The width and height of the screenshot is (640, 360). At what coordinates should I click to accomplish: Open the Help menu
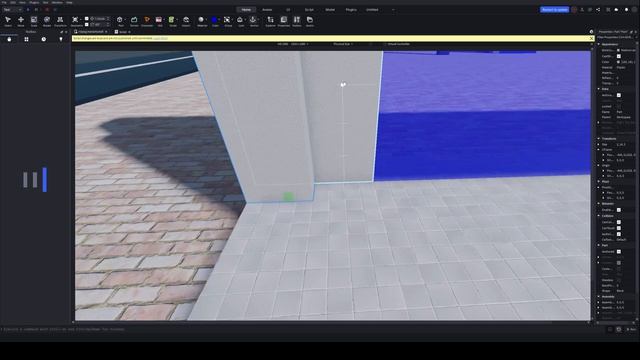(69, 2)
